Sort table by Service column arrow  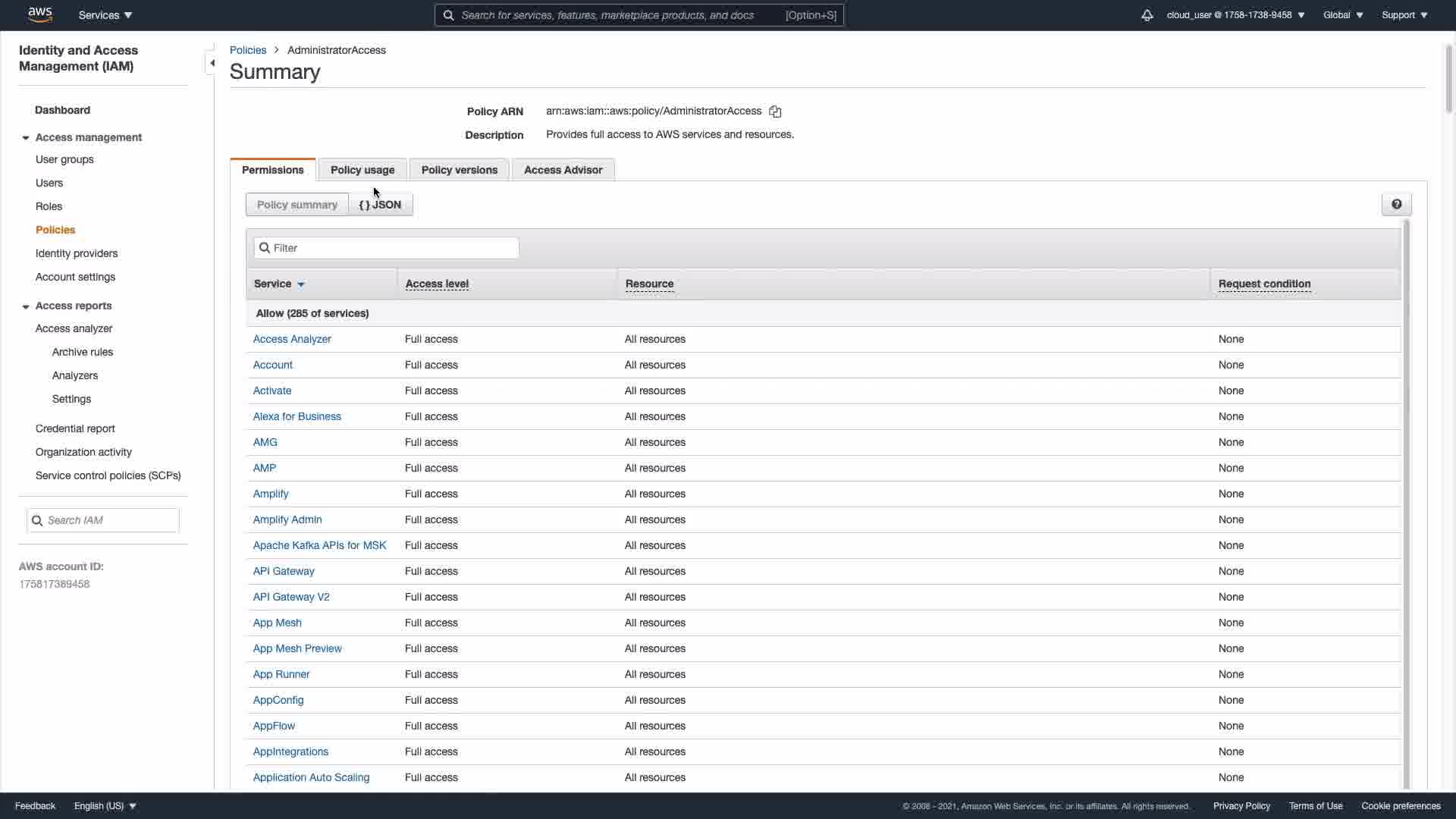tap(301, 284)
